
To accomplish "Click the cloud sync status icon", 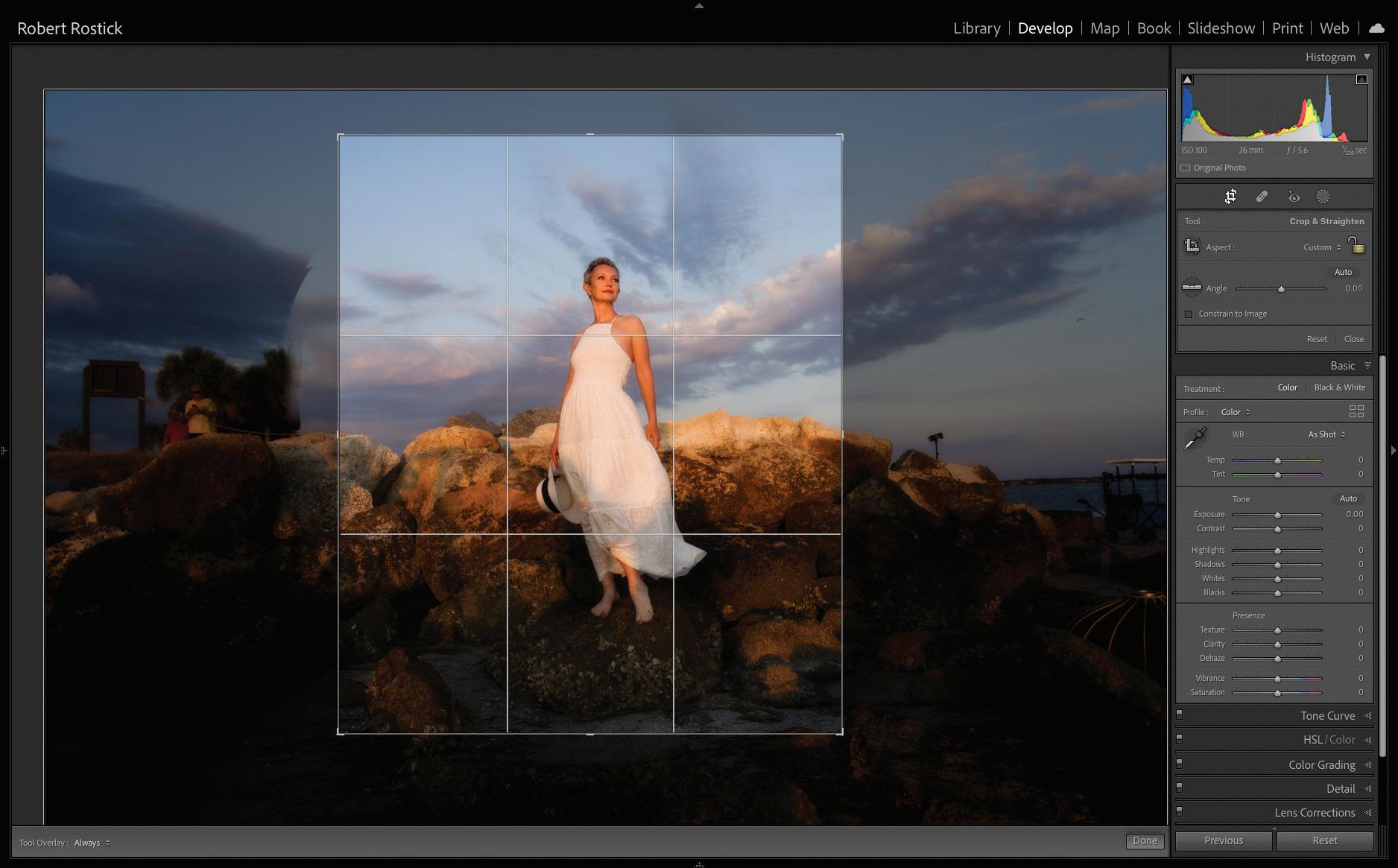I will pos(1376,28).
